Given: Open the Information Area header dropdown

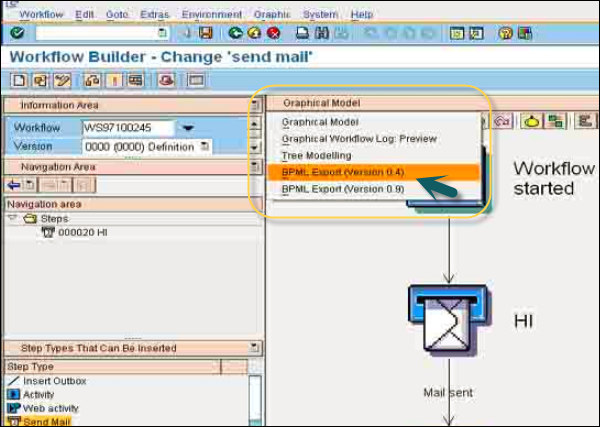Looking at the screenshot, I should [x=254, y=105].
